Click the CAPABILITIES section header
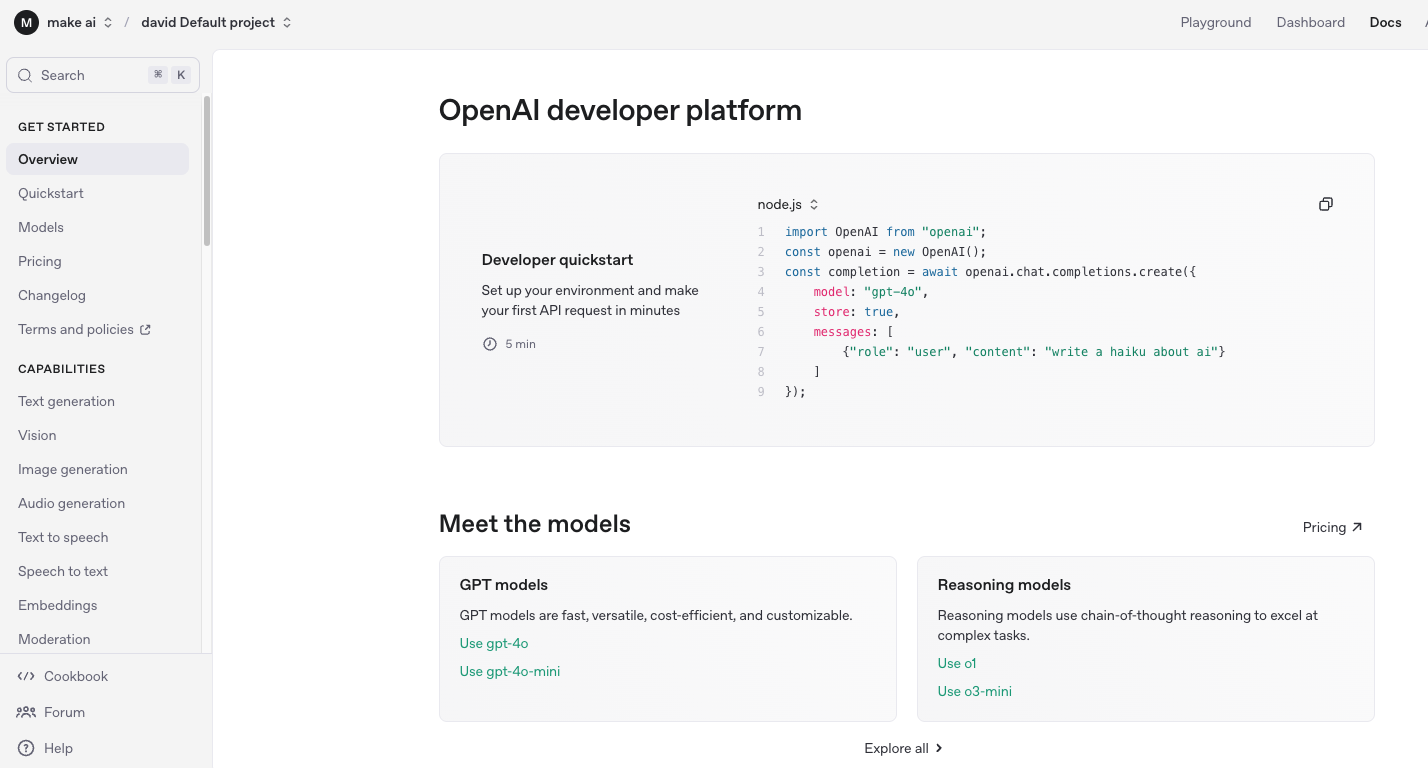The height and width of the screenshot is (768, 1428). pos(61,369)
